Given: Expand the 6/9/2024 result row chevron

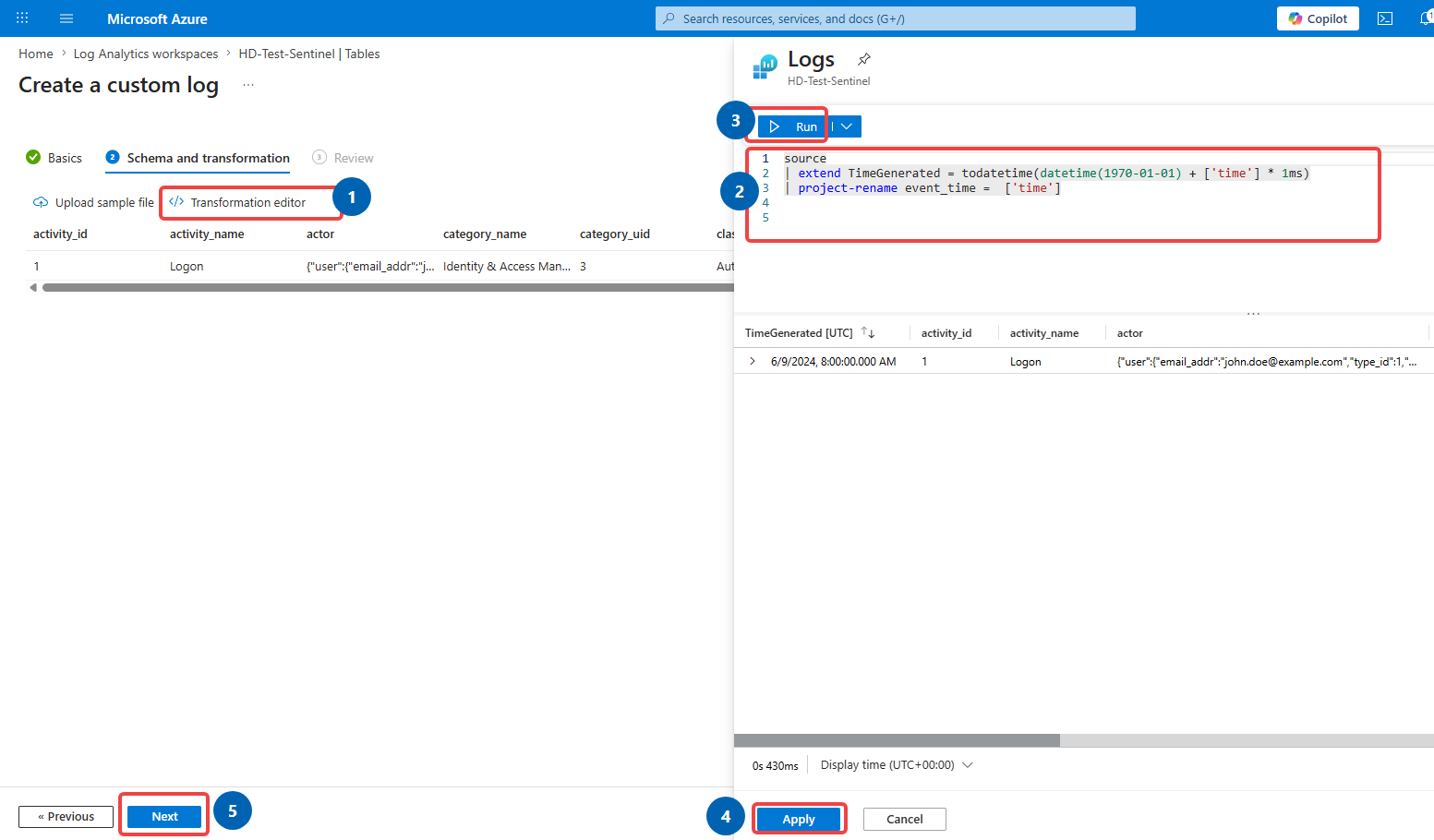Looking at the screenshot, I should click(x=753, y=361).
